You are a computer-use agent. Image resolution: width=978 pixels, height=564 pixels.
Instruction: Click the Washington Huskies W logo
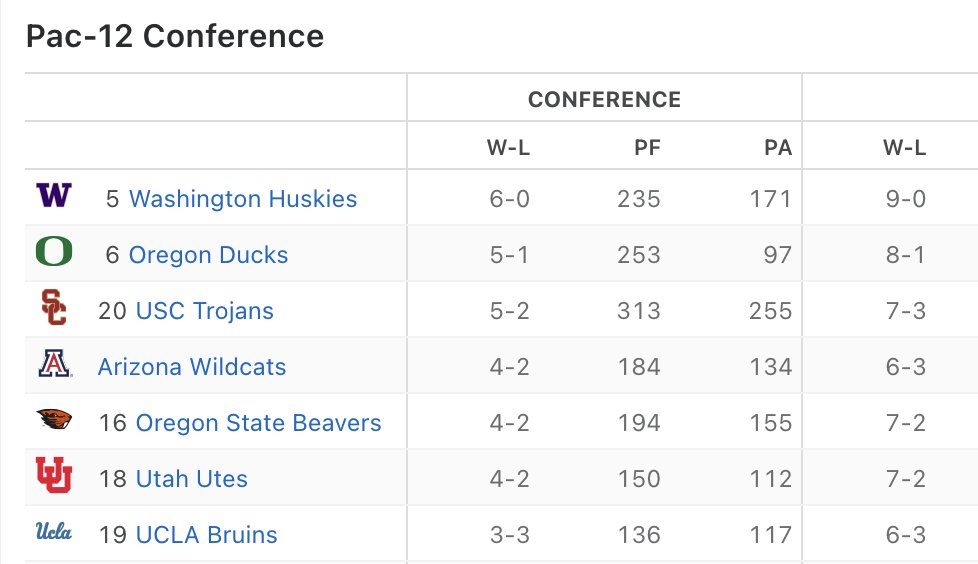pos(54,195)
